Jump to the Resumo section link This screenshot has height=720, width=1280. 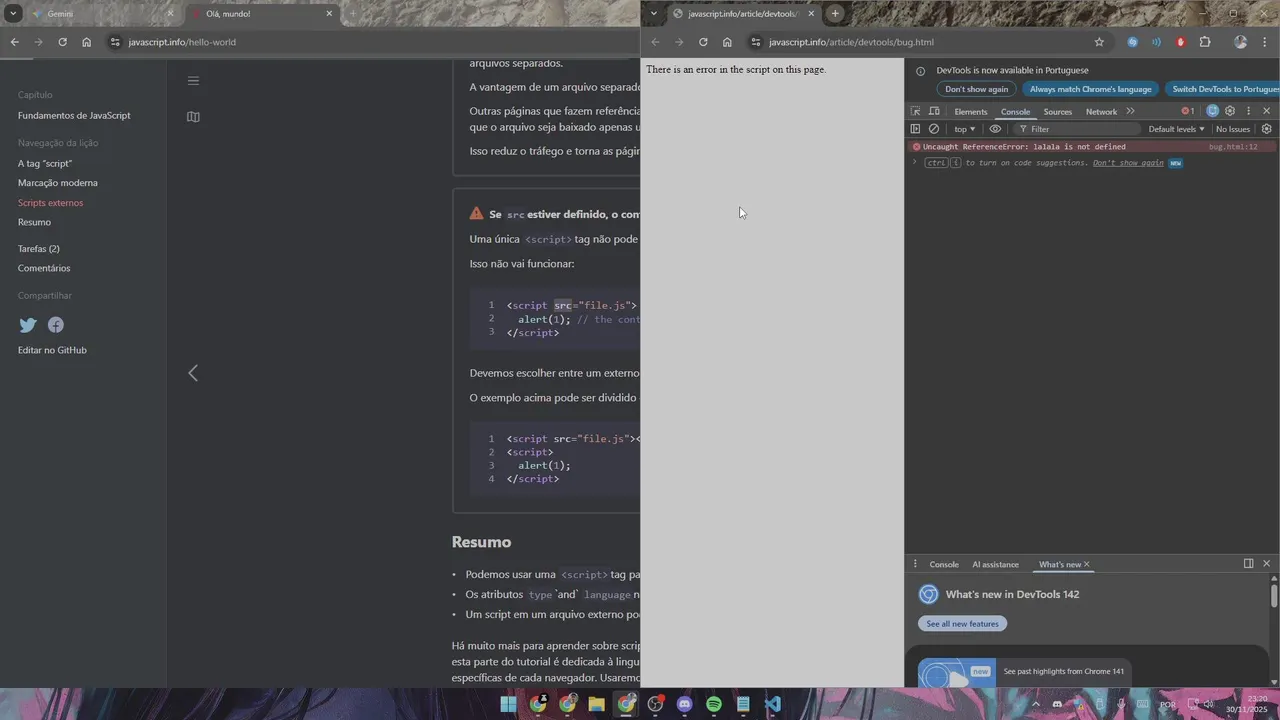click(34, 222)
